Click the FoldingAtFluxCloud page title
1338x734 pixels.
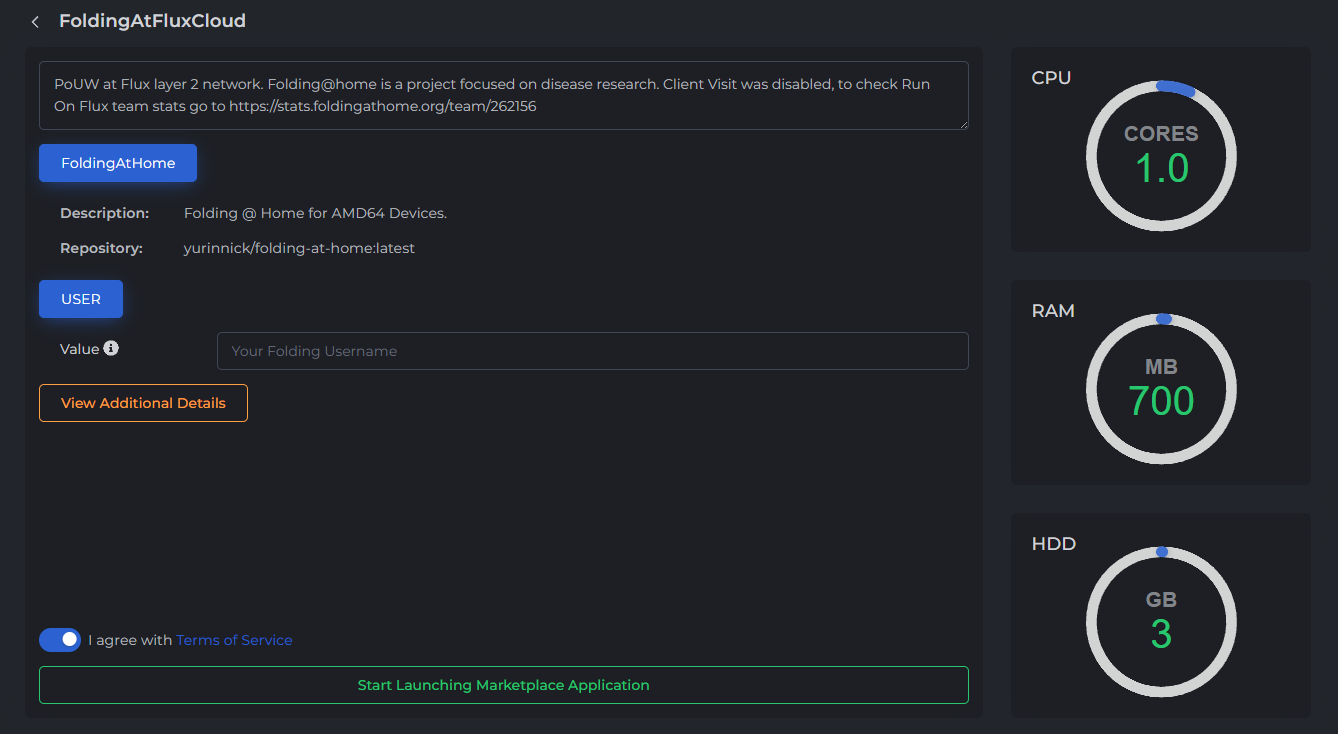(152, 21)
